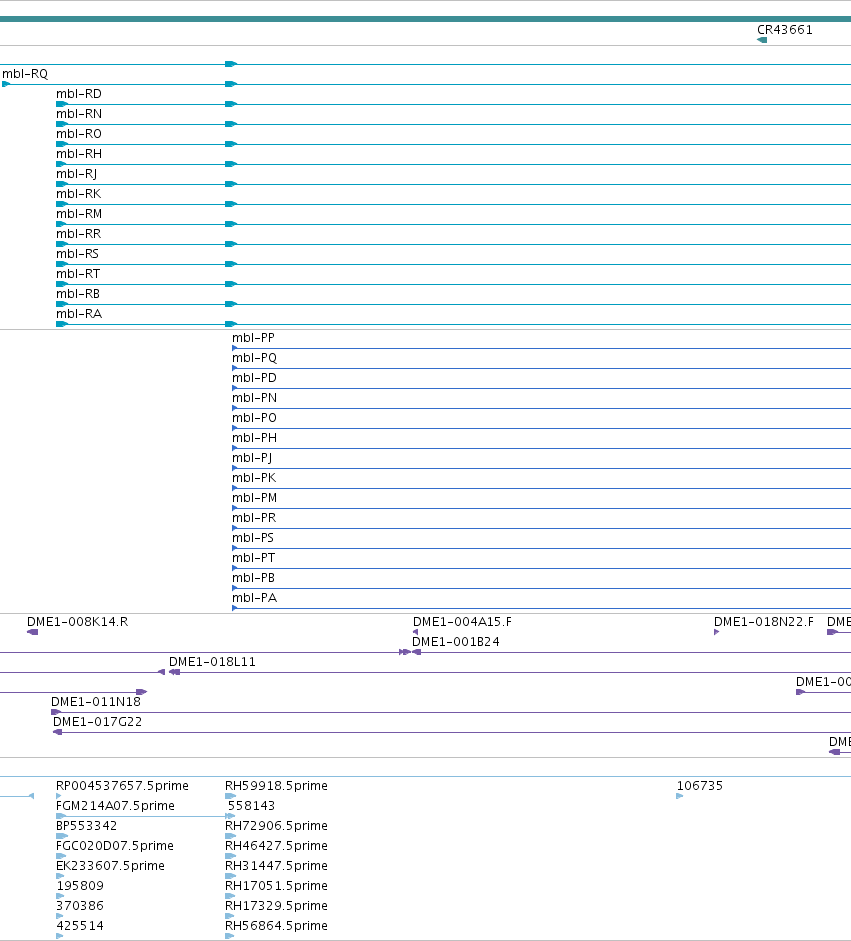Select the mbl-RD transcript label
Viewport: 851px width, 941px height.
tap(79, 94)
